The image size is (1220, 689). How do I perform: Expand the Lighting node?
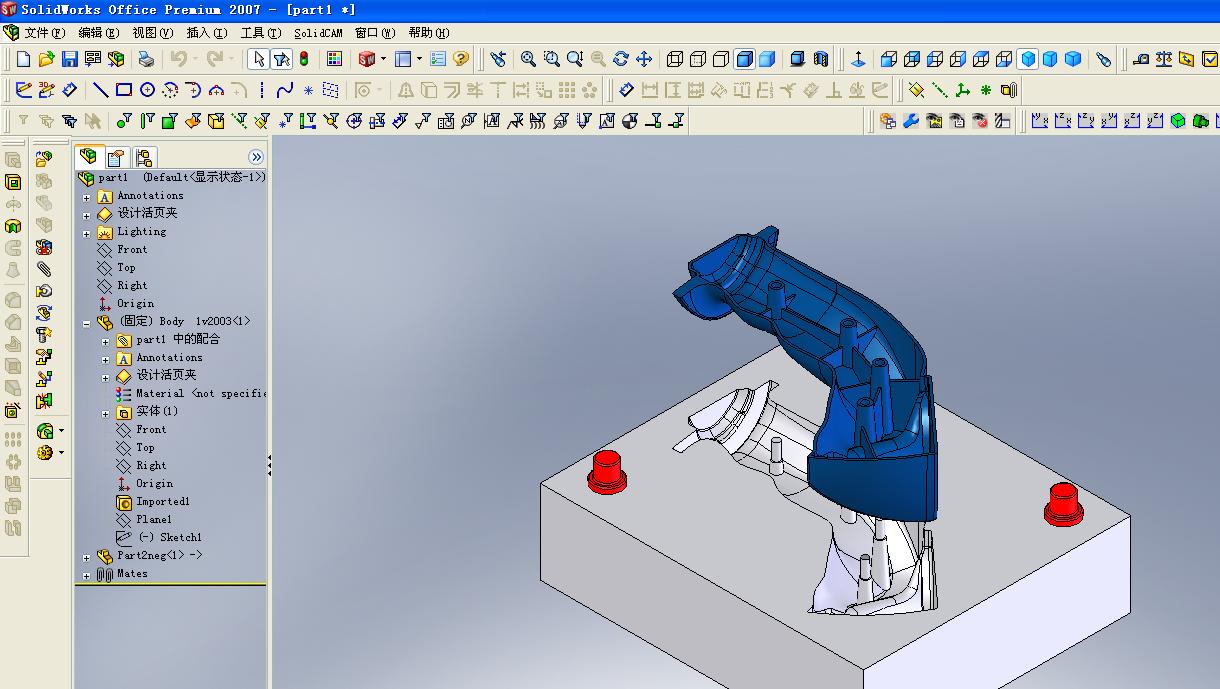(x=87, y=233)
